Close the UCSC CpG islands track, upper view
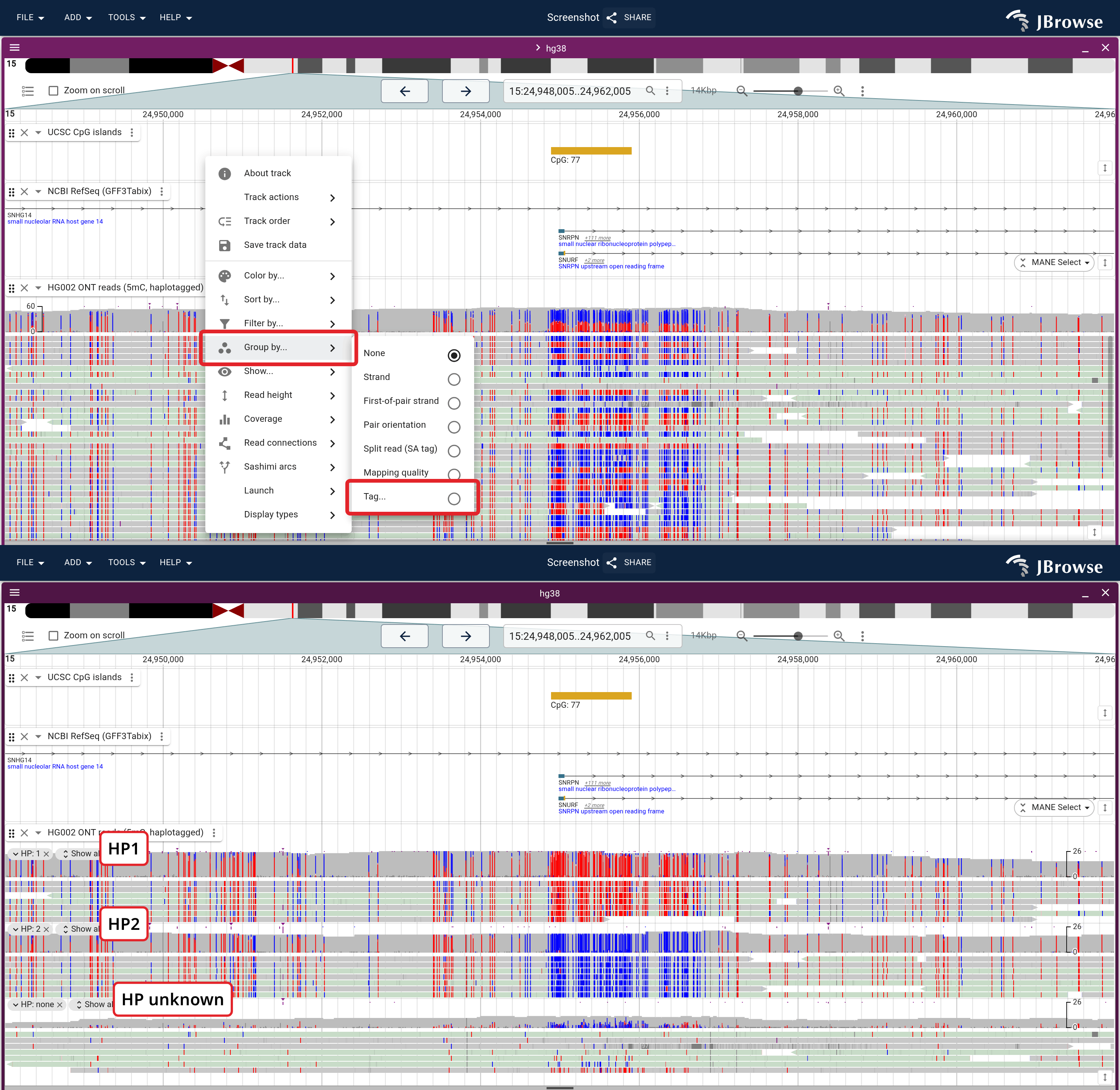Image resolution: width=1120 pixels, height=1090 pixels. pyautogui.click(x=24, y=132)
